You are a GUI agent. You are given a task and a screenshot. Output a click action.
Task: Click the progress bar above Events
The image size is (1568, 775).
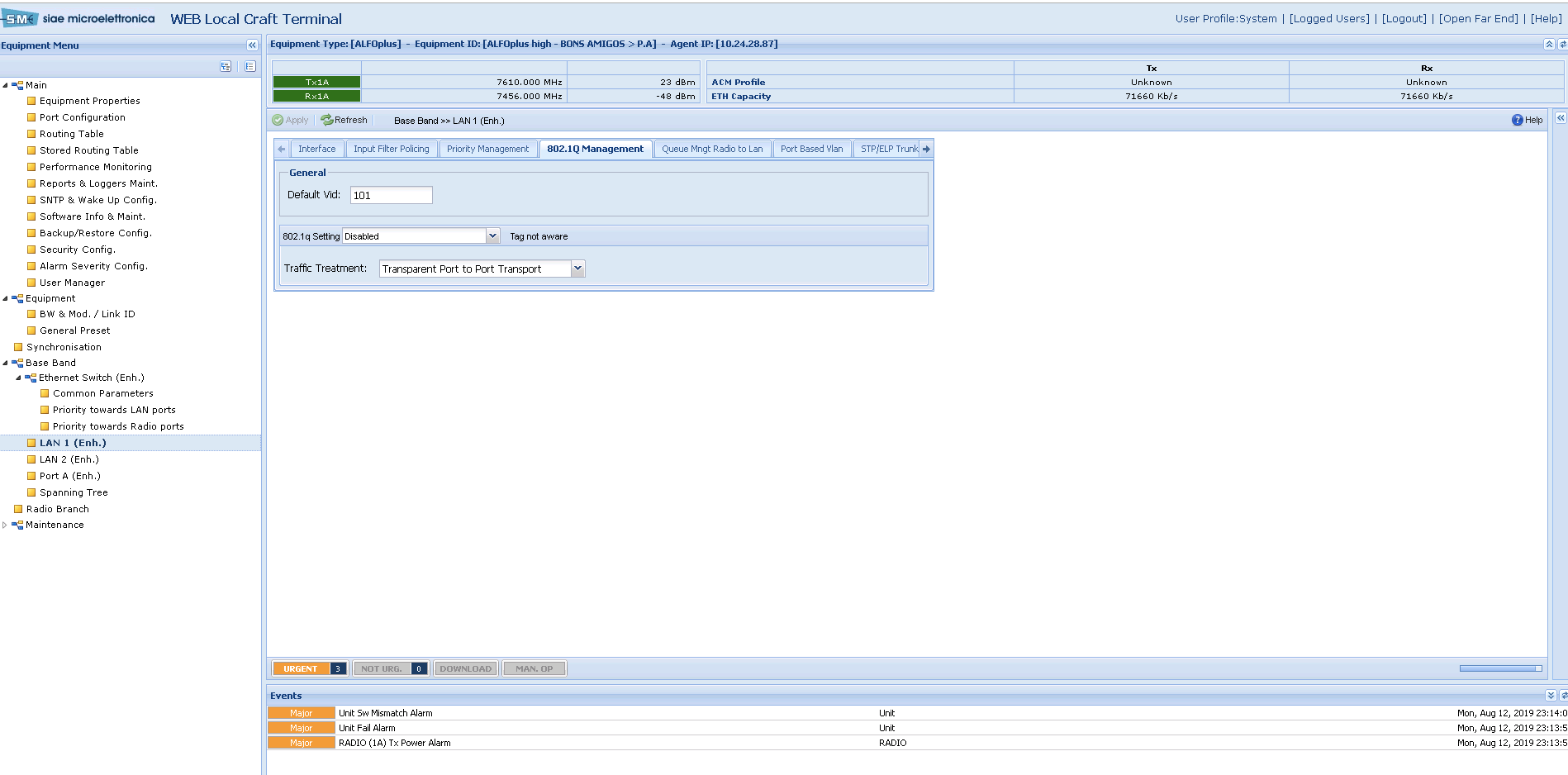(1500, 668)
